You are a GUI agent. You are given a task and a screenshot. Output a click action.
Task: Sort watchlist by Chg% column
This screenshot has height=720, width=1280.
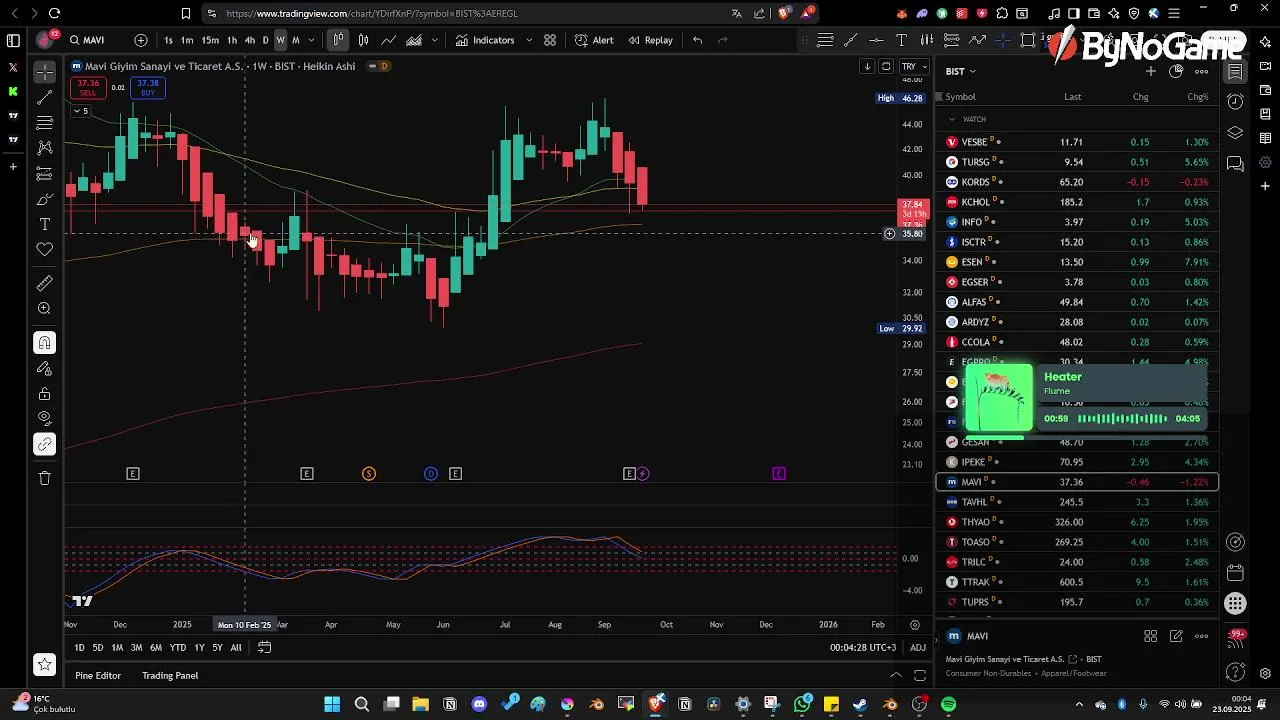(x=1197, y=97)
